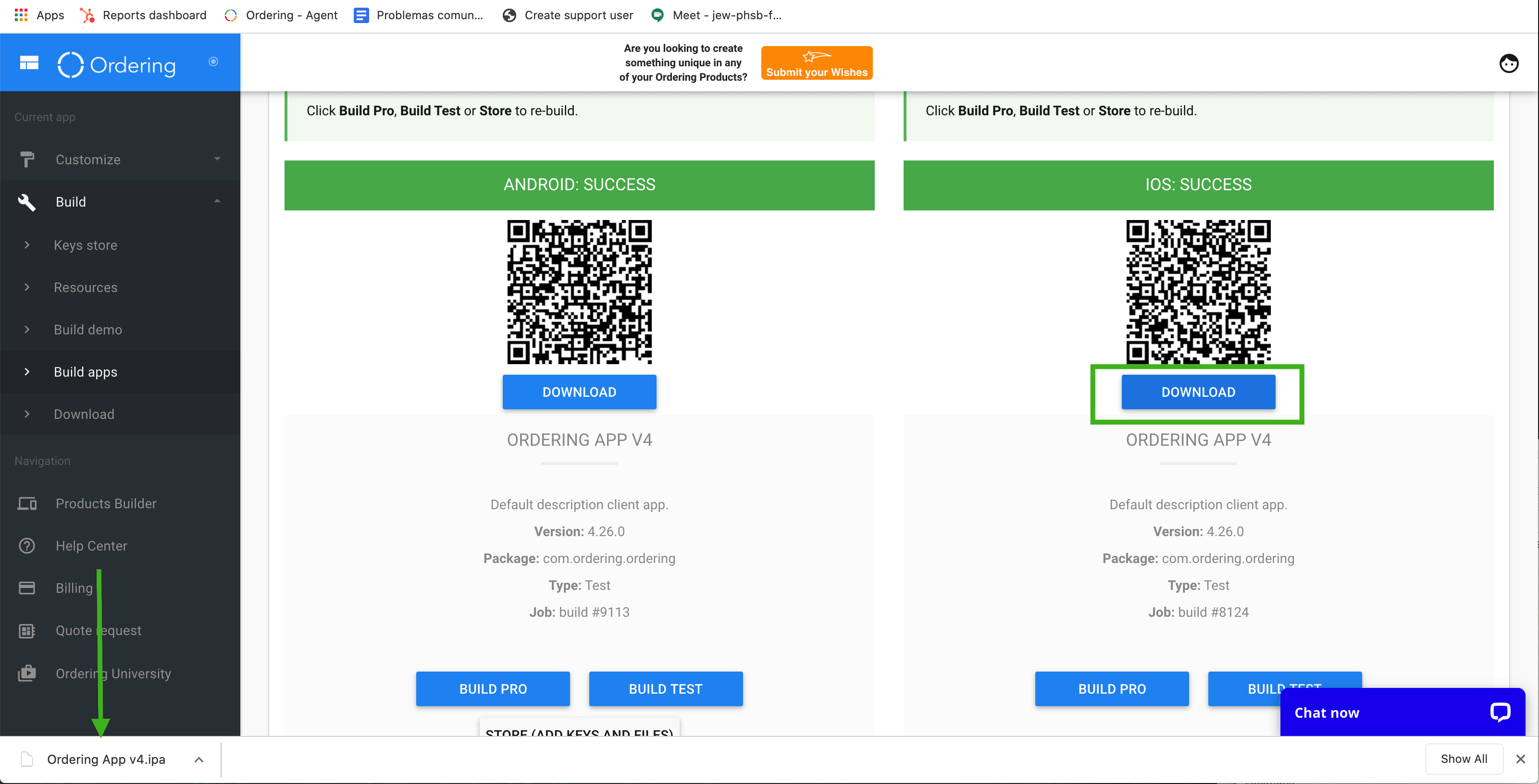Viewport: 1539px width, 784px height.
Task: Collapse the Build menu arrow
Action: coord(217,201)
